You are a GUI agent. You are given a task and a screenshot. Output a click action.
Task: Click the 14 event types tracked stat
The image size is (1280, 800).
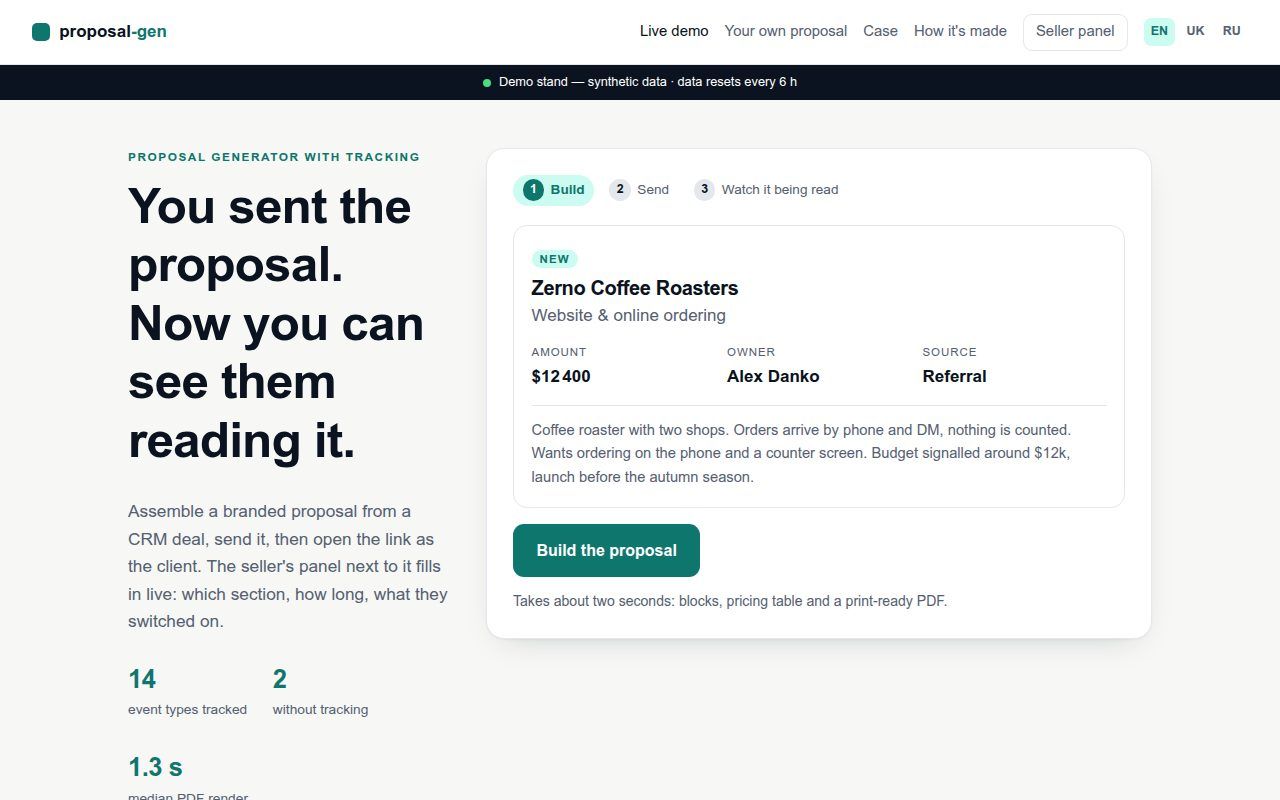187,692
